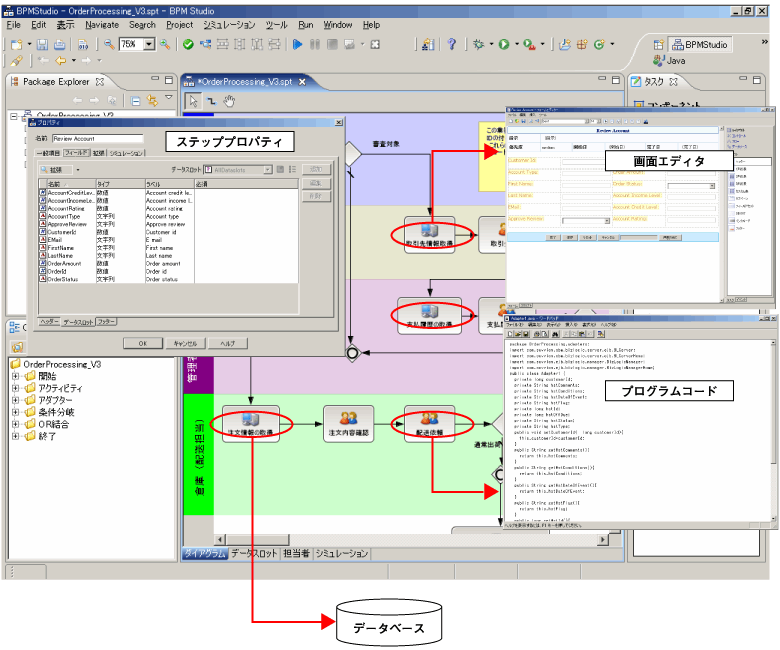
Task: Toggle Link with Editor in Package Explorer
Action: click(152, 101)
